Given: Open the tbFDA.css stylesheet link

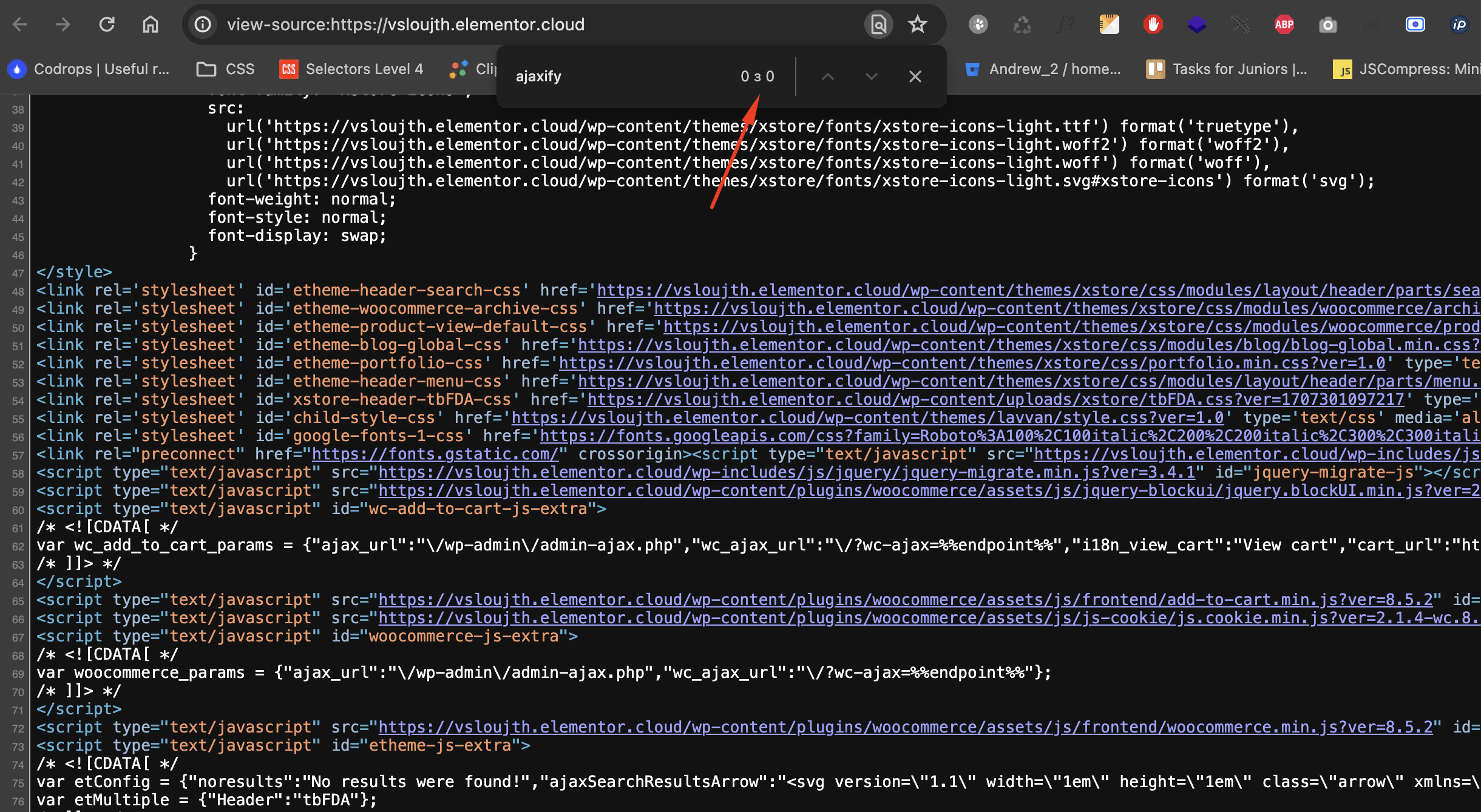Looking at the screenshot, I should coord(996,399).
